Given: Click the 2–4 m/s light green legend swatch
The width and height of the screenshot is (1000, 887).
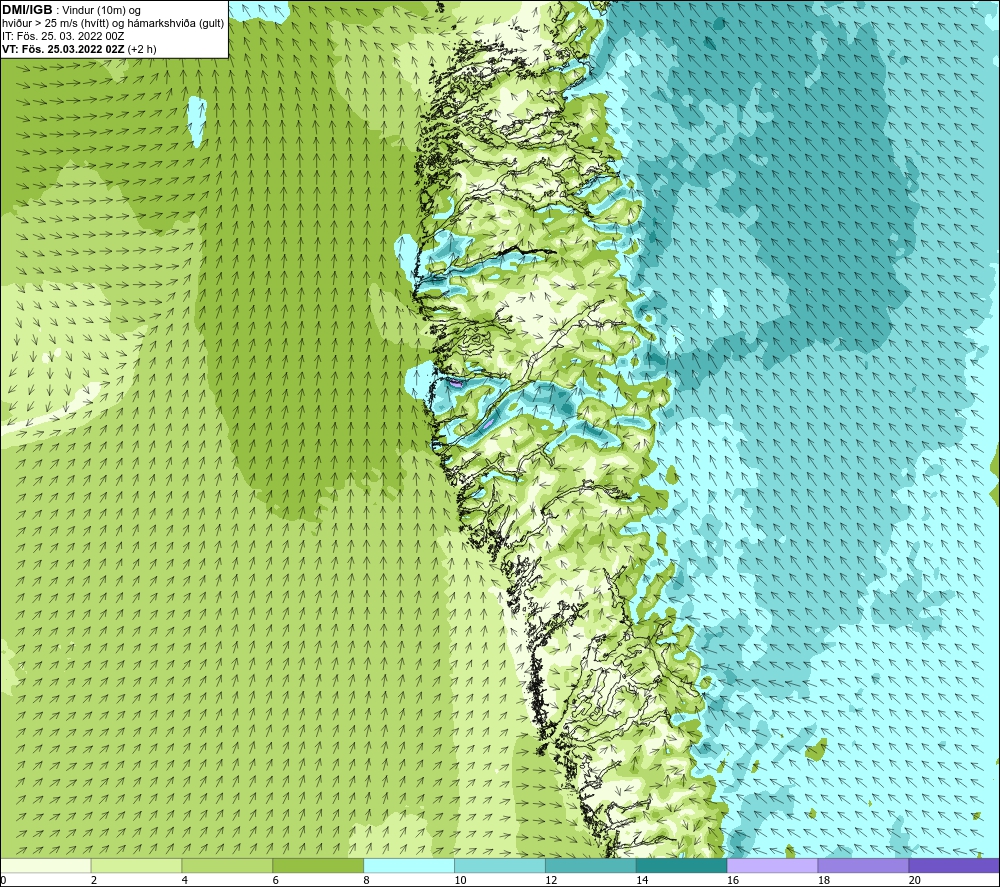Looking at the screenshot, I should click(x=136, y=865).
